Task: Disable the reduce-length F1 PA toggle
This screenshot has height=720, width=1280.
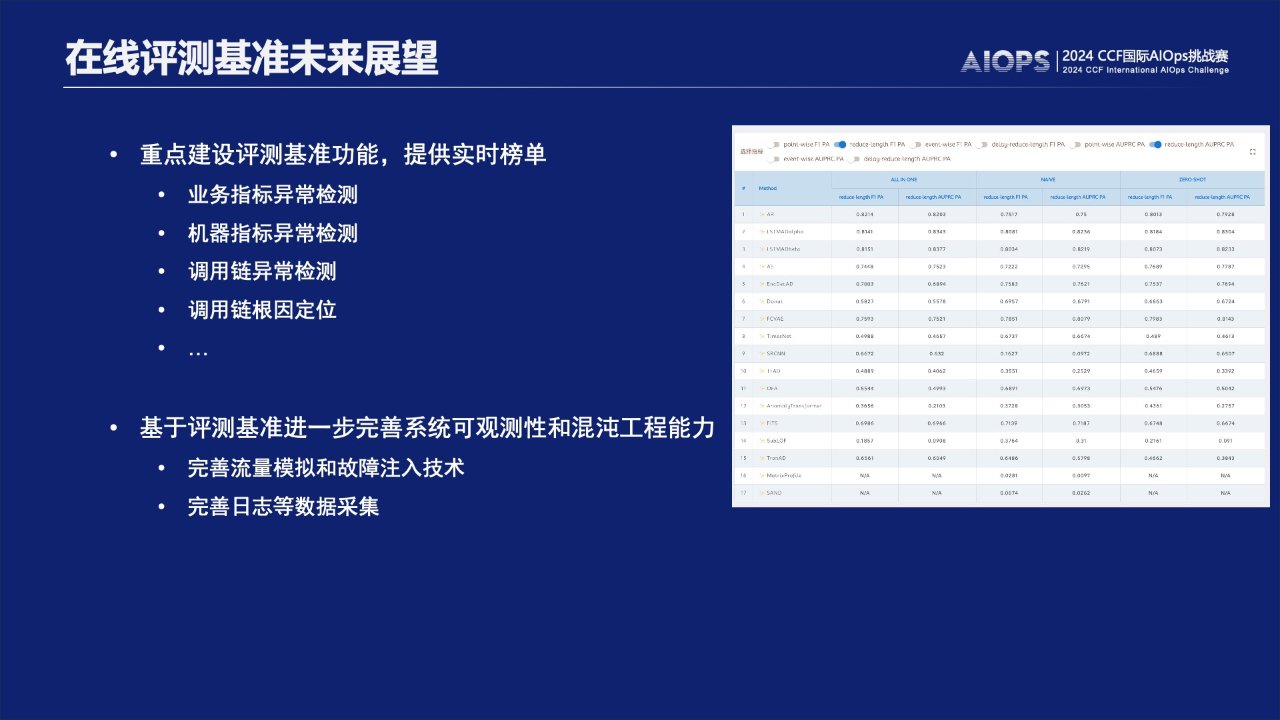Action: click(841, 144)
